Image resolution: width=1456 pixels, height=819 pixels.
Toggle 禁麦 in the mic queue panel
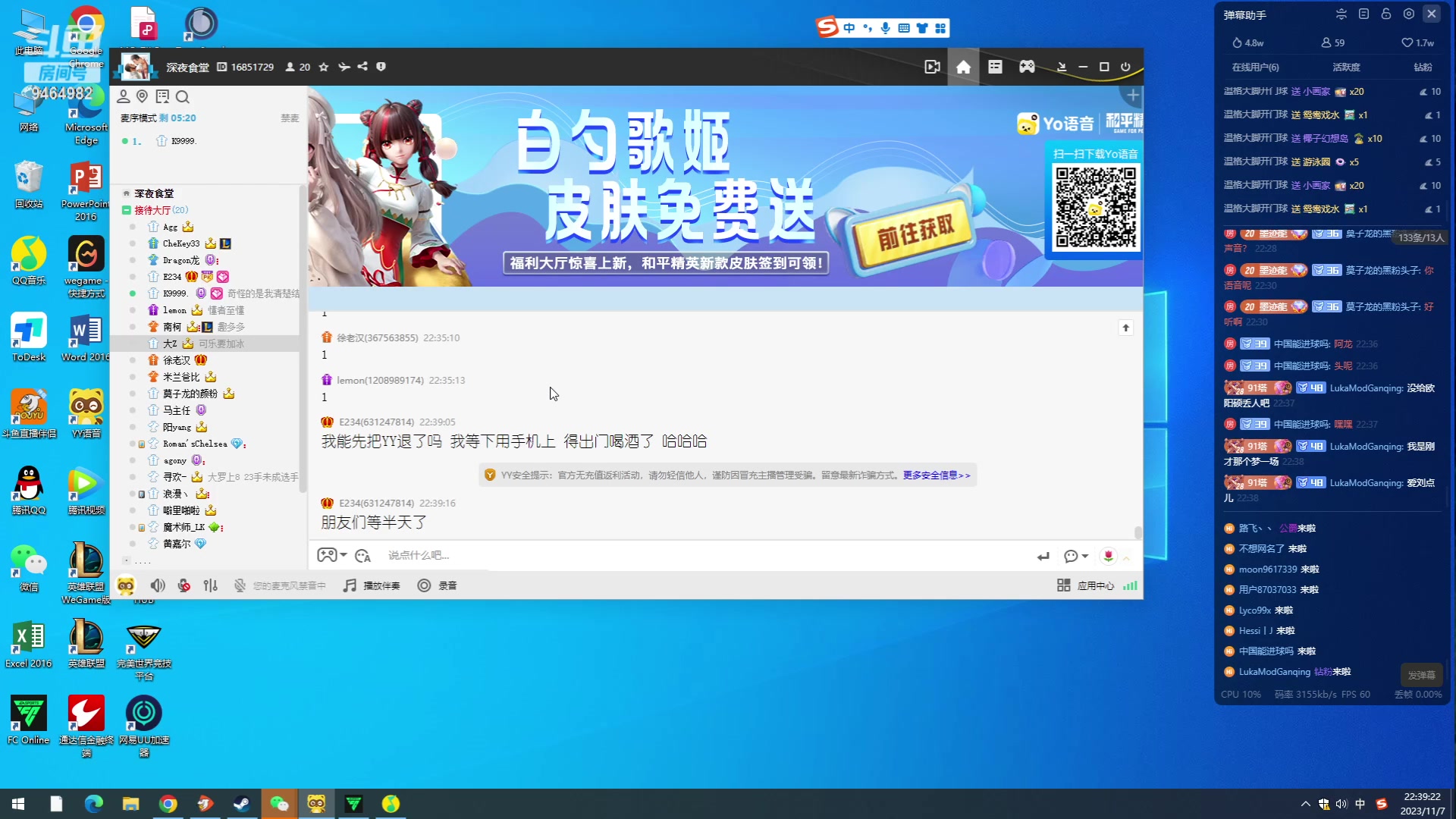point(290,118)
